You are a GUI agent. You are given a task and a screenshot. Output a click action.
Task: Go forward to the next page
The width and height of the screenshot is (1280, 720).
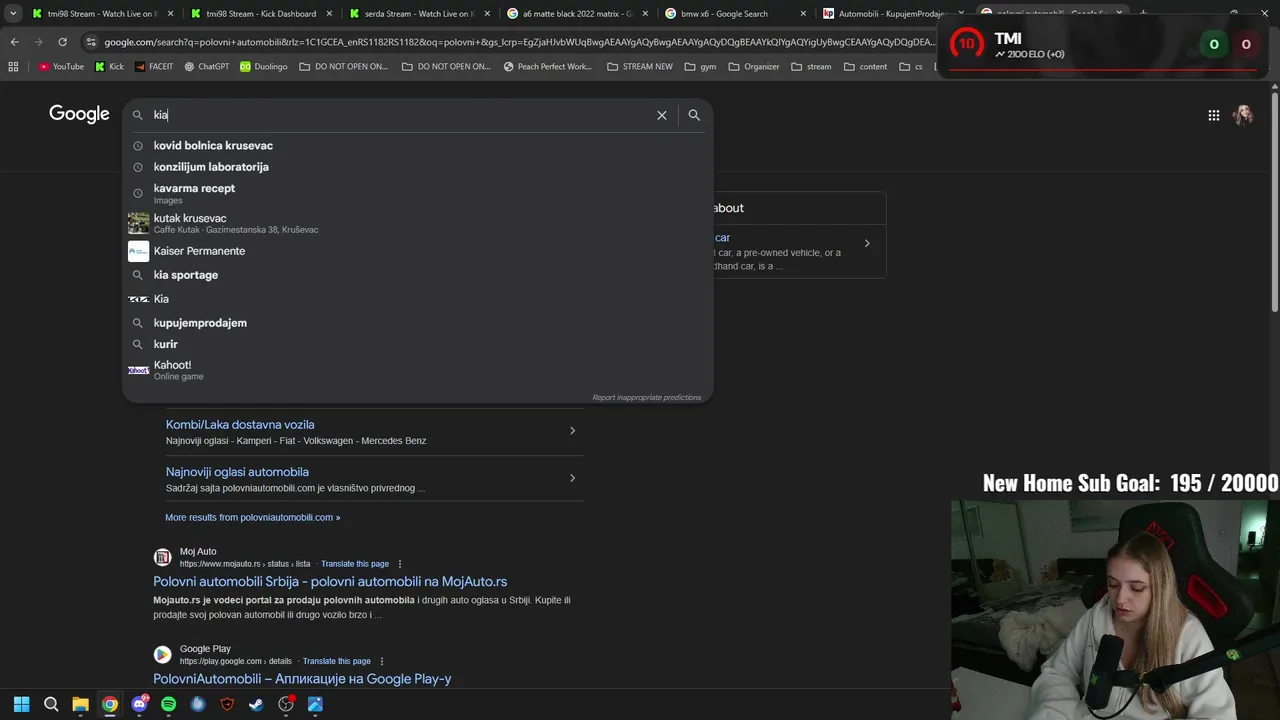tap(38, 42)
